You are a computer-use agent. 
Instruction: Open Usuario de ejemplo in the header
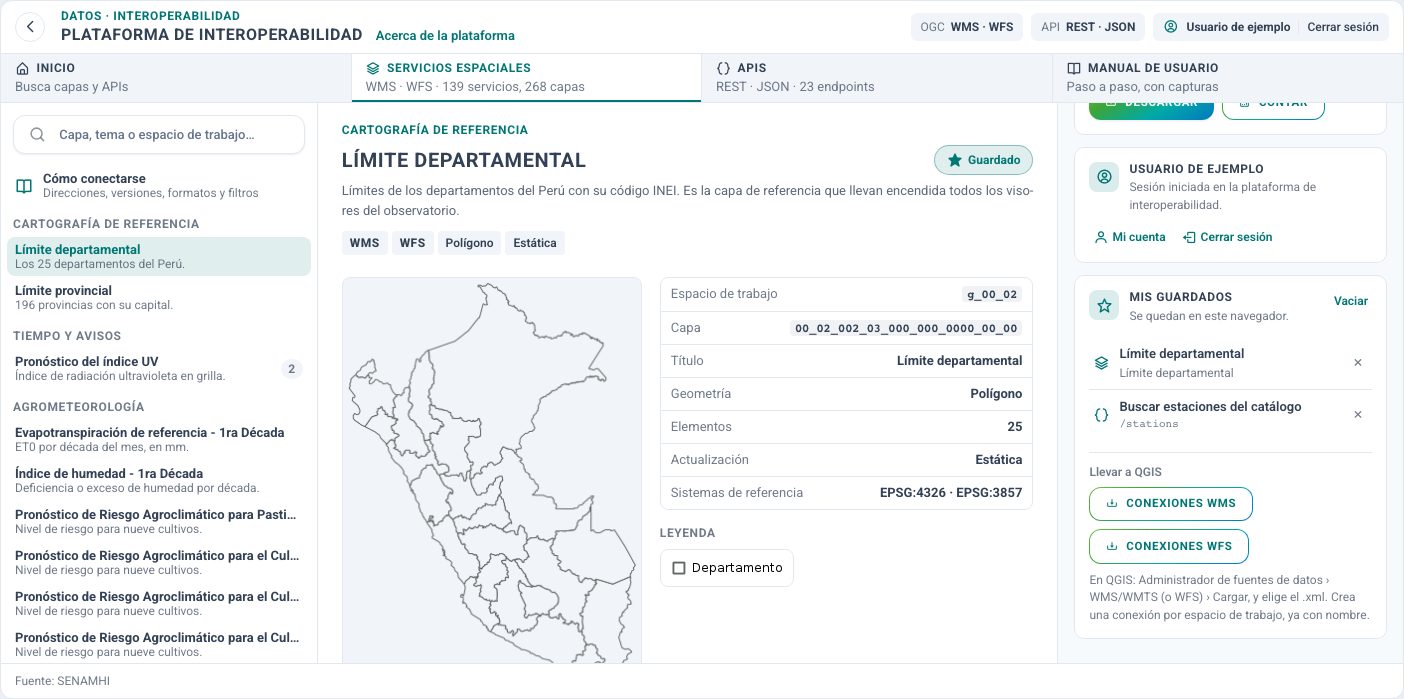click(1228, 27)
